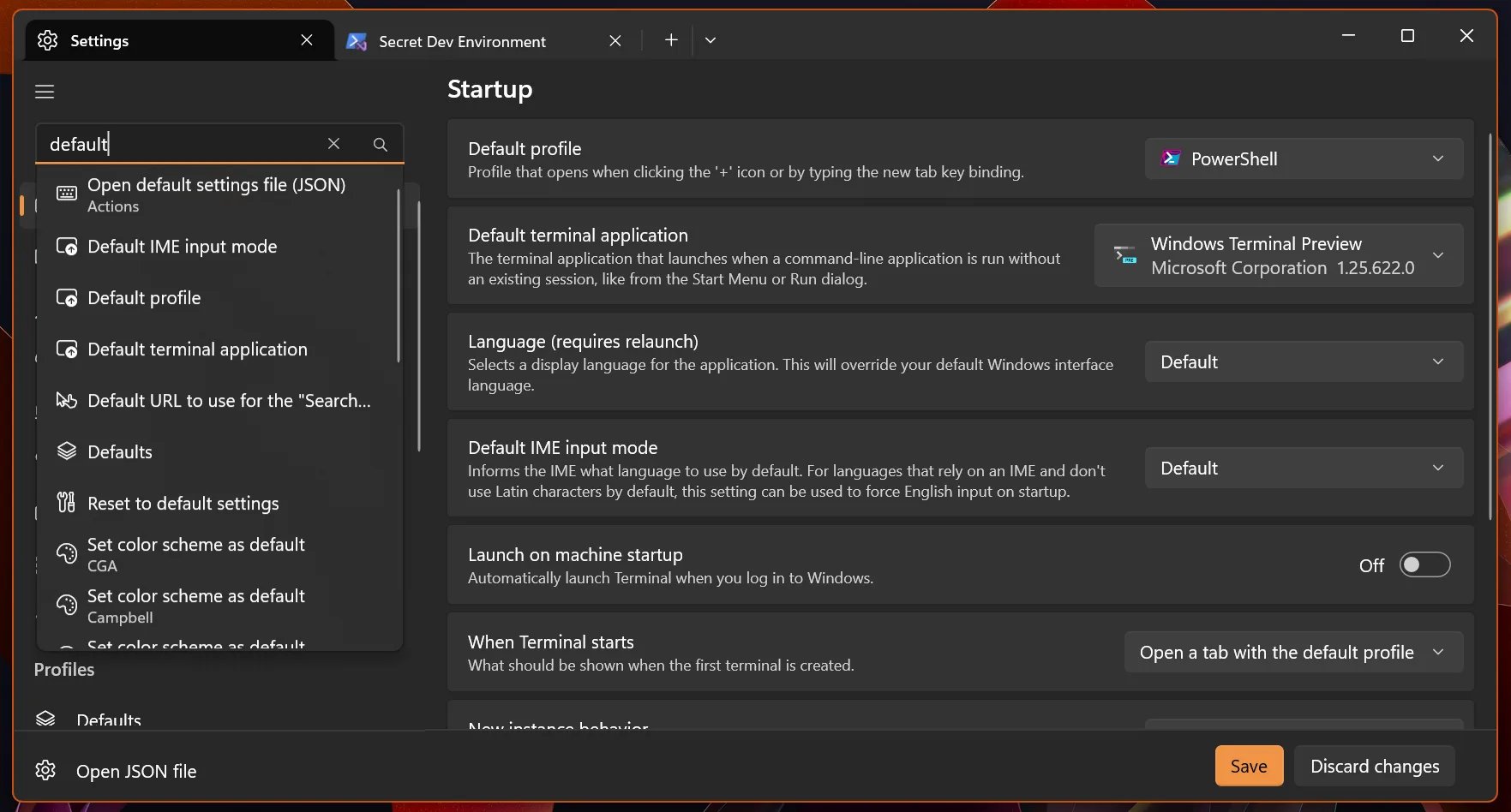Expand the When Terminal starts dropdown
1511x812 pixels.
coord(1292,653)
